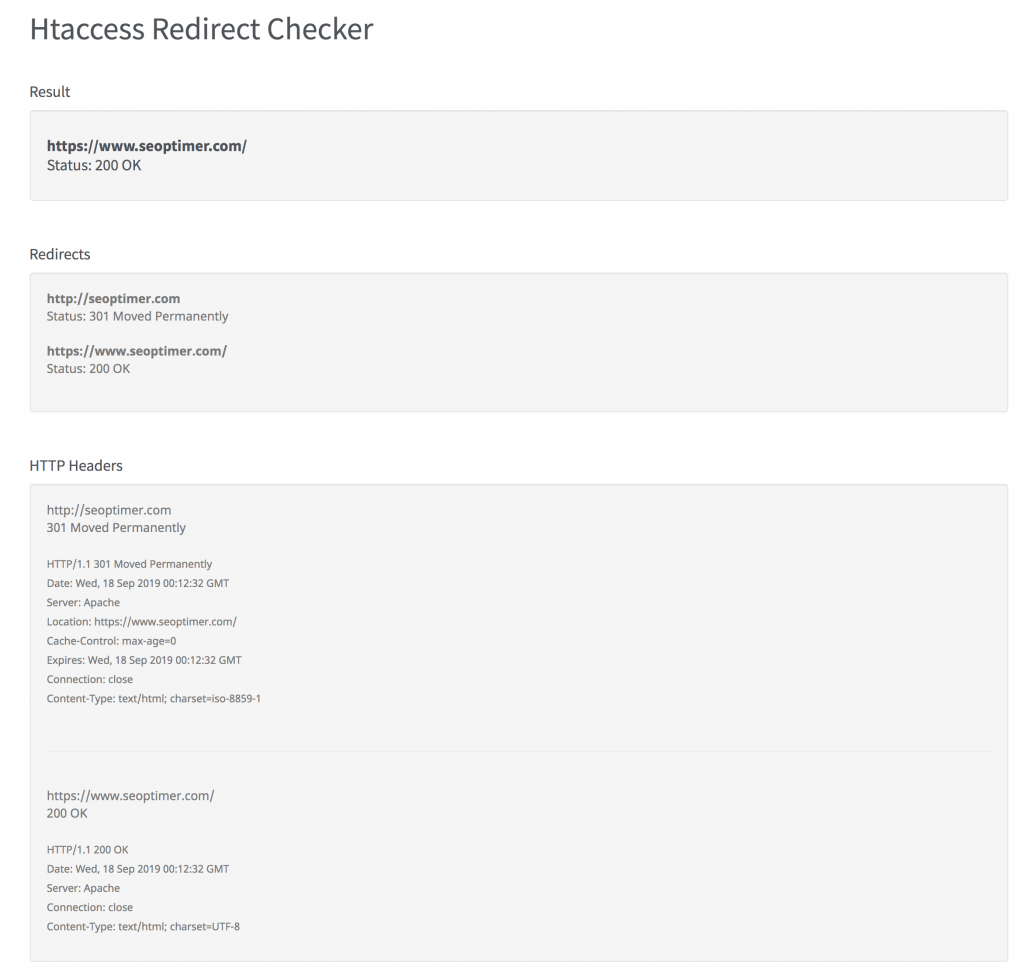The width and height of the screenshot is (1024, 974).
Task: Click the horizontal divider between header blocks
Action: (518, 751)
